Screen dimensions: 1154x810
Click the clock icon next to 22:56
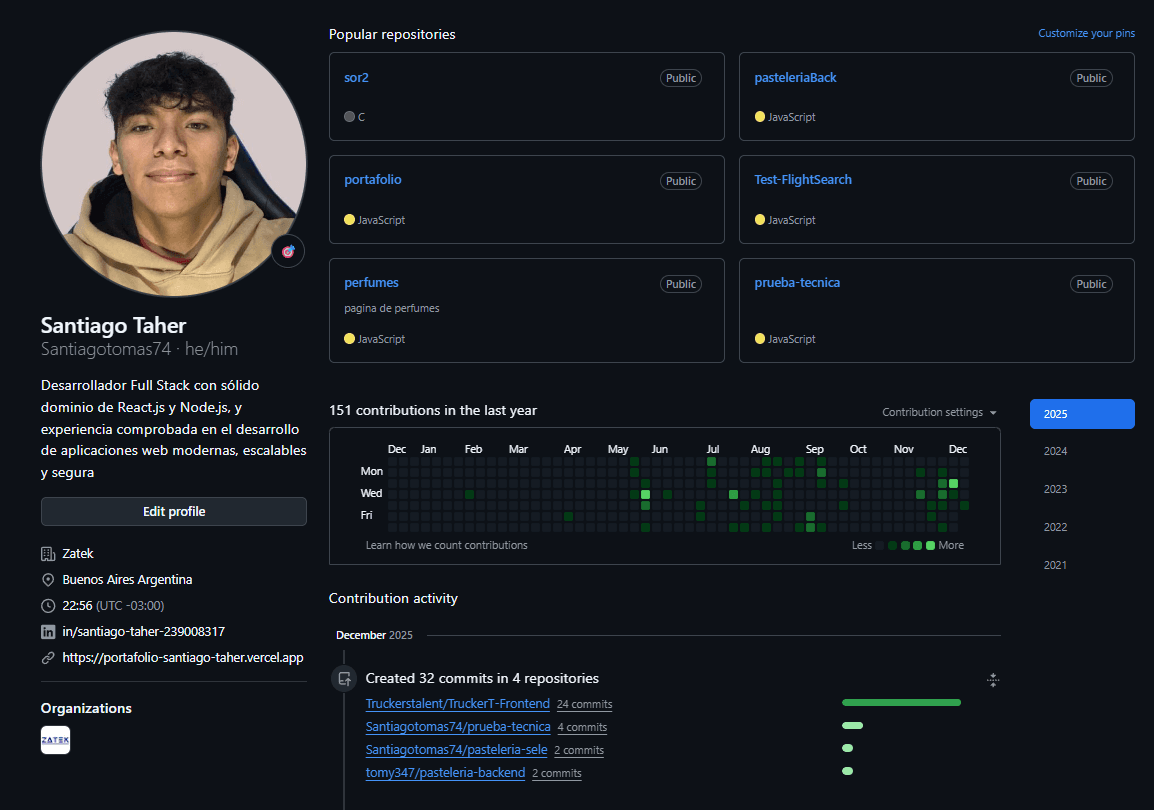46,605
